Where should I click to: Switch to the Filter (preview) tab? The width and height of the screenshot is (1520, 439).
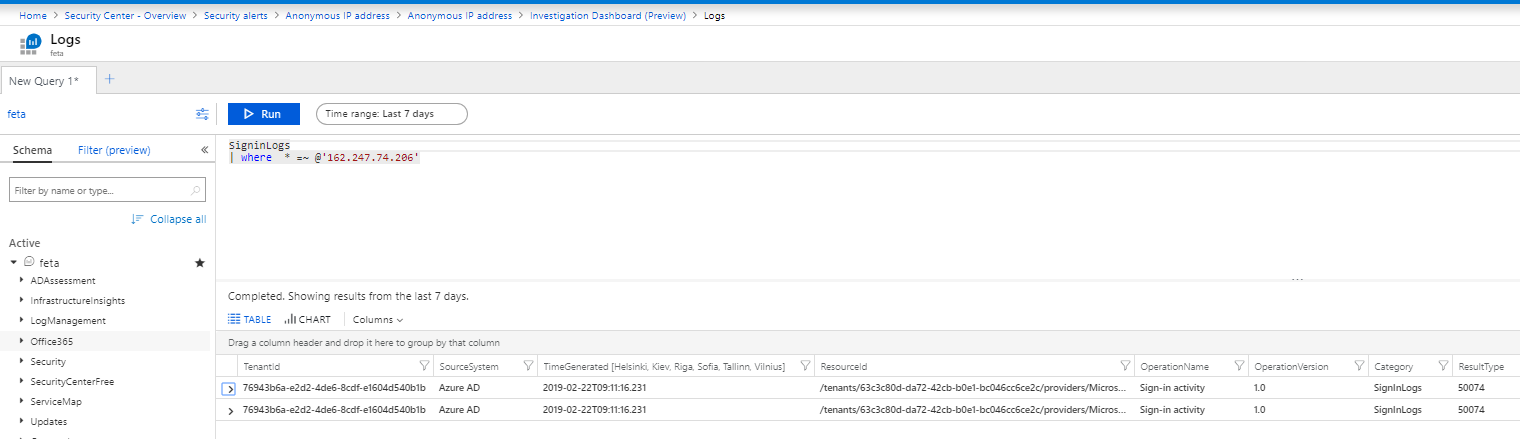pos(114,150)
